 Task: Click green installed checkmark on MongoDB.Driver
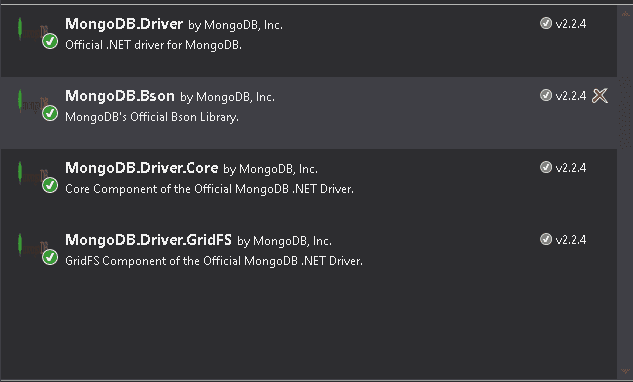click(x=50, y=41)
